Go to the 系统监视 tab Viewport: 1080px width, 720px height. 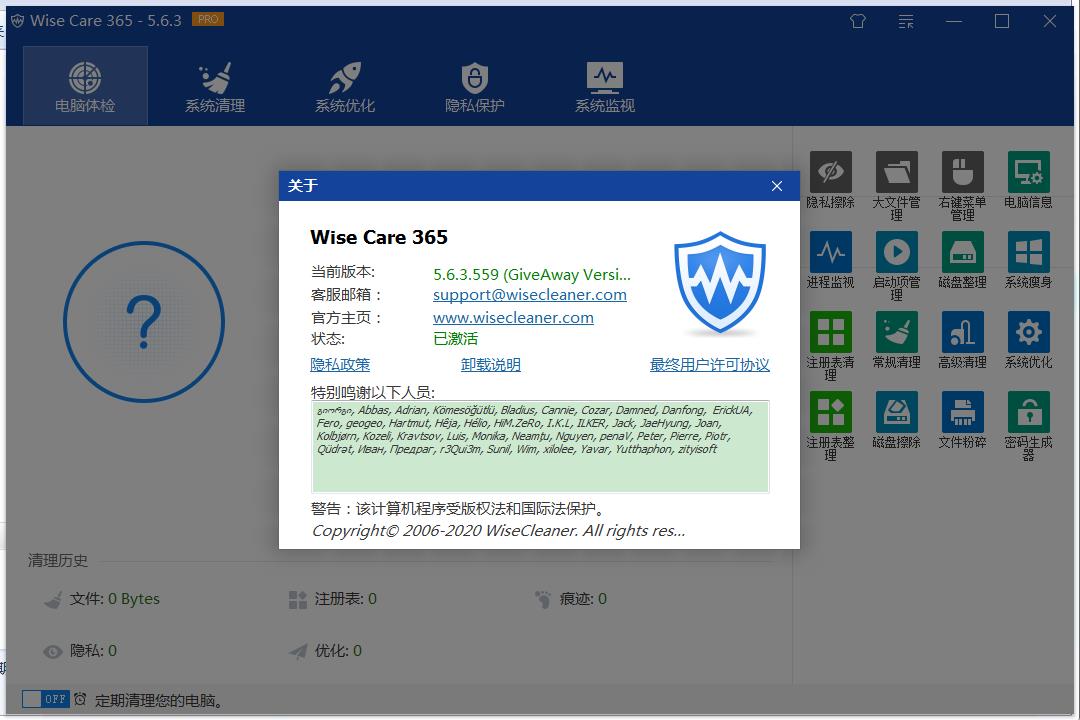tap(605, 86)
